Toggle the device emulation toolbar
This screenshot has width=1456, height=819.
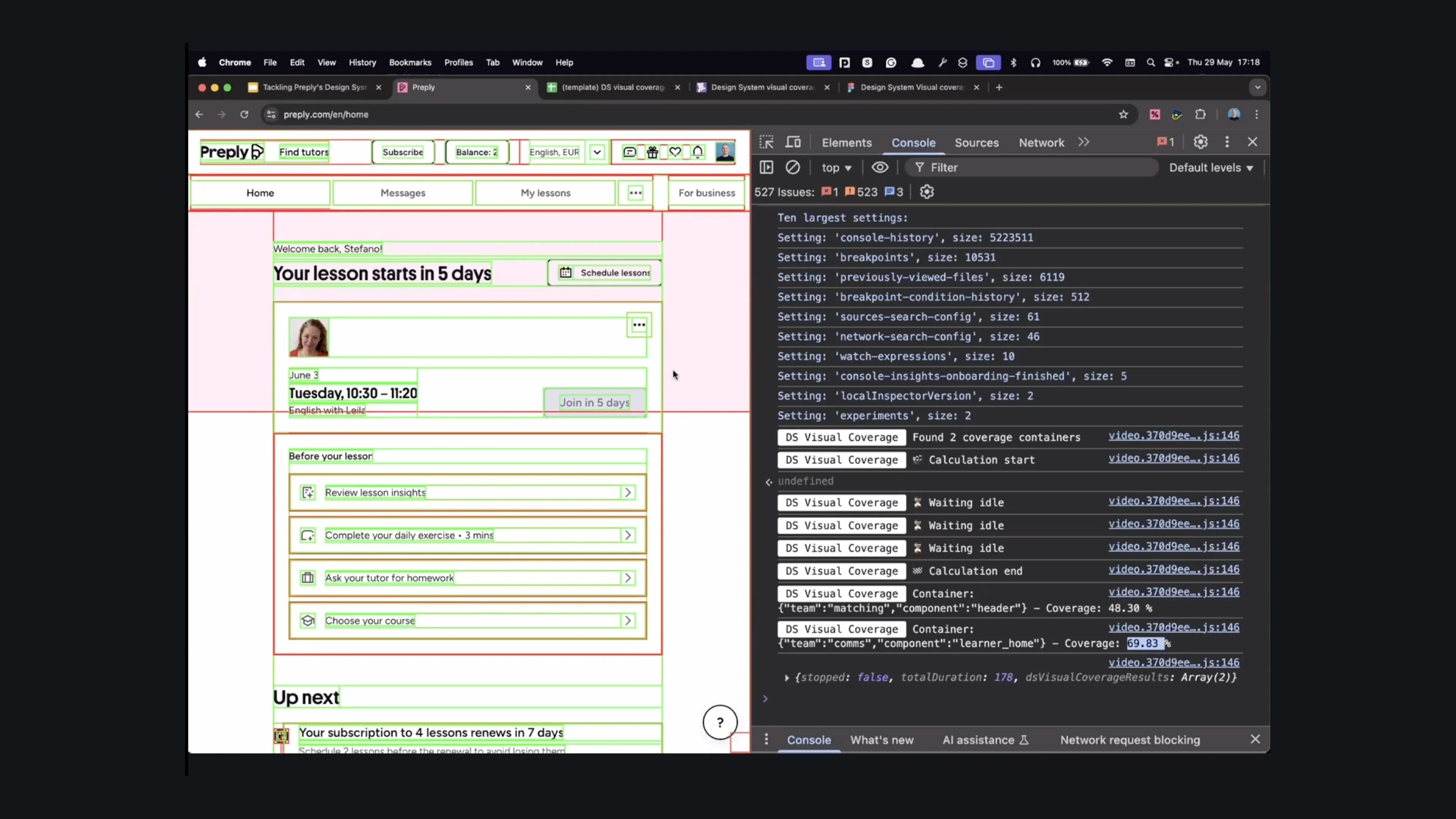point(793,142)
